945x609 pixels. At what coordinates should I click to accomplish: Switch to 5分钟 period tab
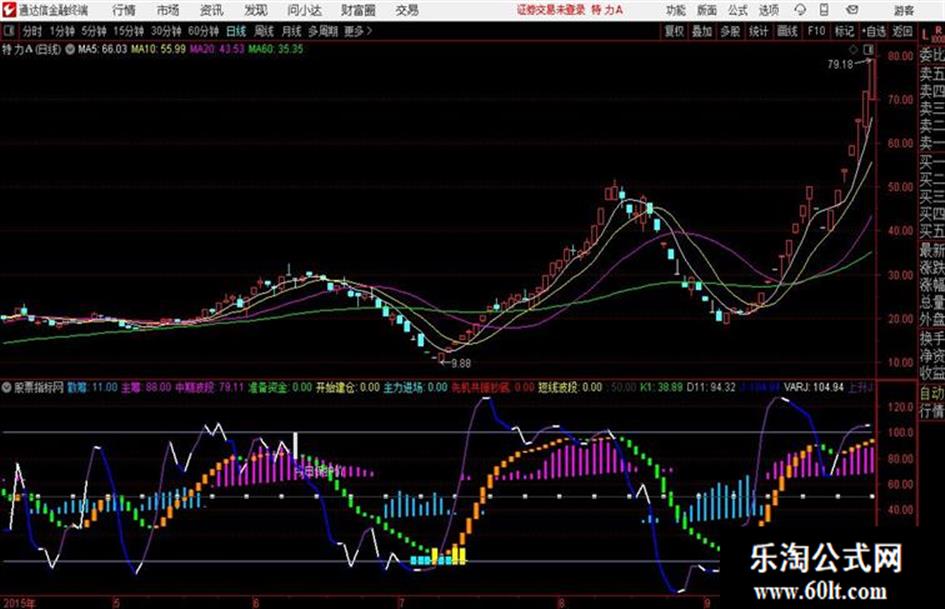(x=93, y=31)
